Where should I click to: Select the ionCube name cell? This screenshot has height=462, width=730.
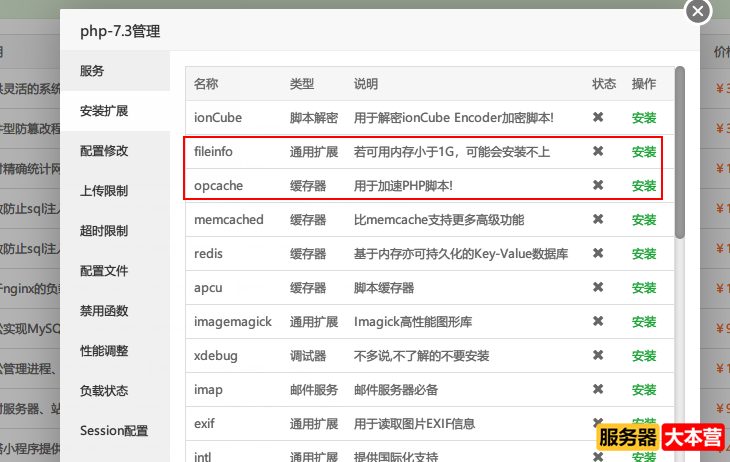pyautogui.click(x=218, y=118)
